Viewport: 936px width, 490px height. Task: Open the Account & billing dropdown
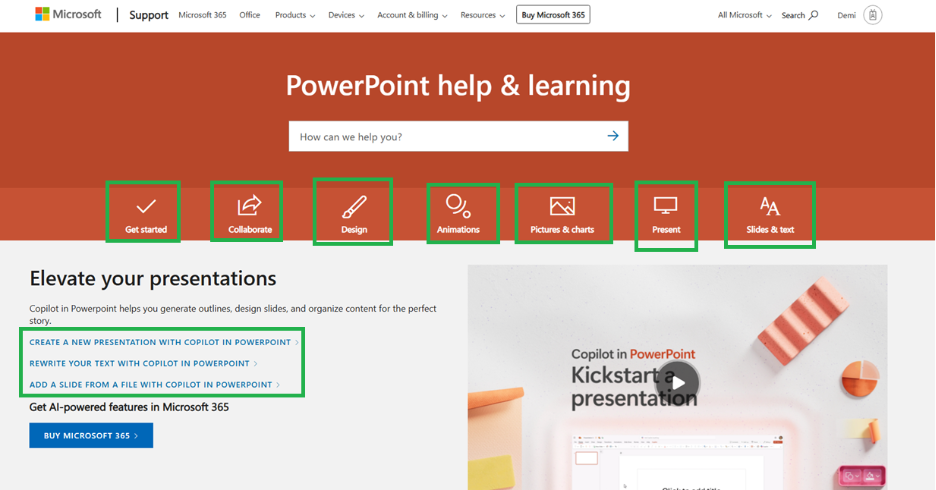coord(412,15)
